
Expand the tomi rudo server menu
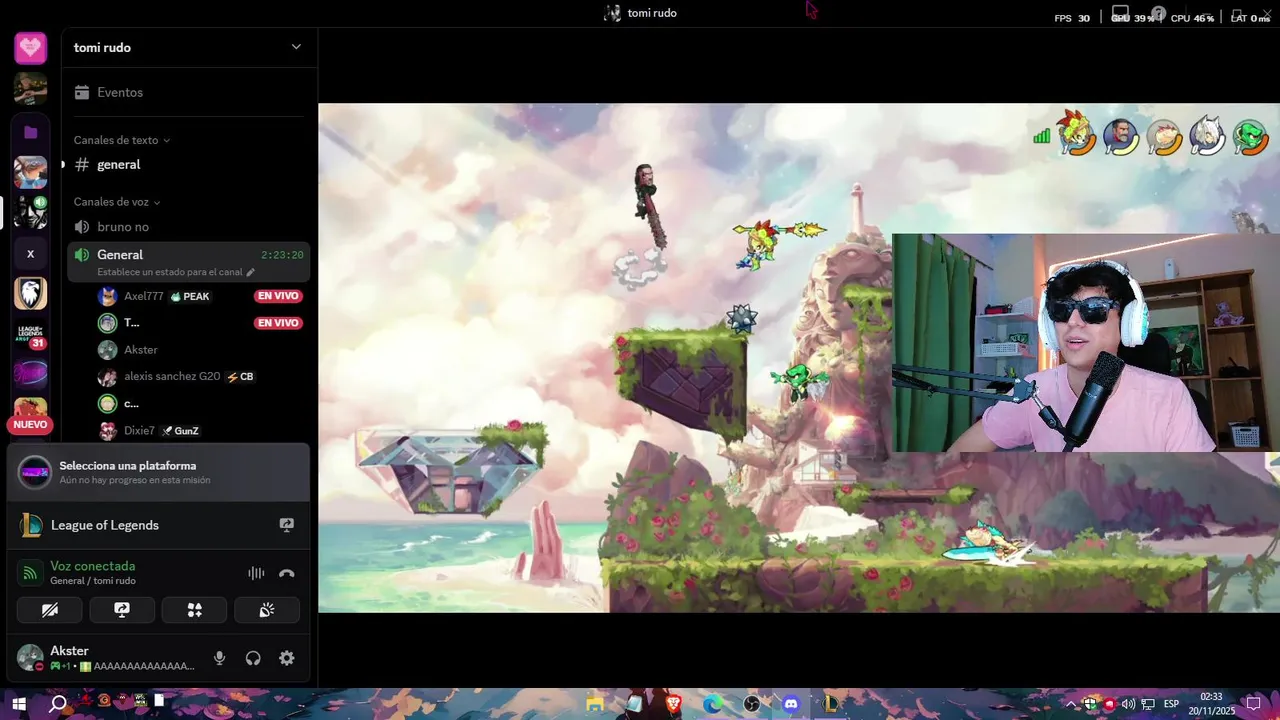click(296, 47)
